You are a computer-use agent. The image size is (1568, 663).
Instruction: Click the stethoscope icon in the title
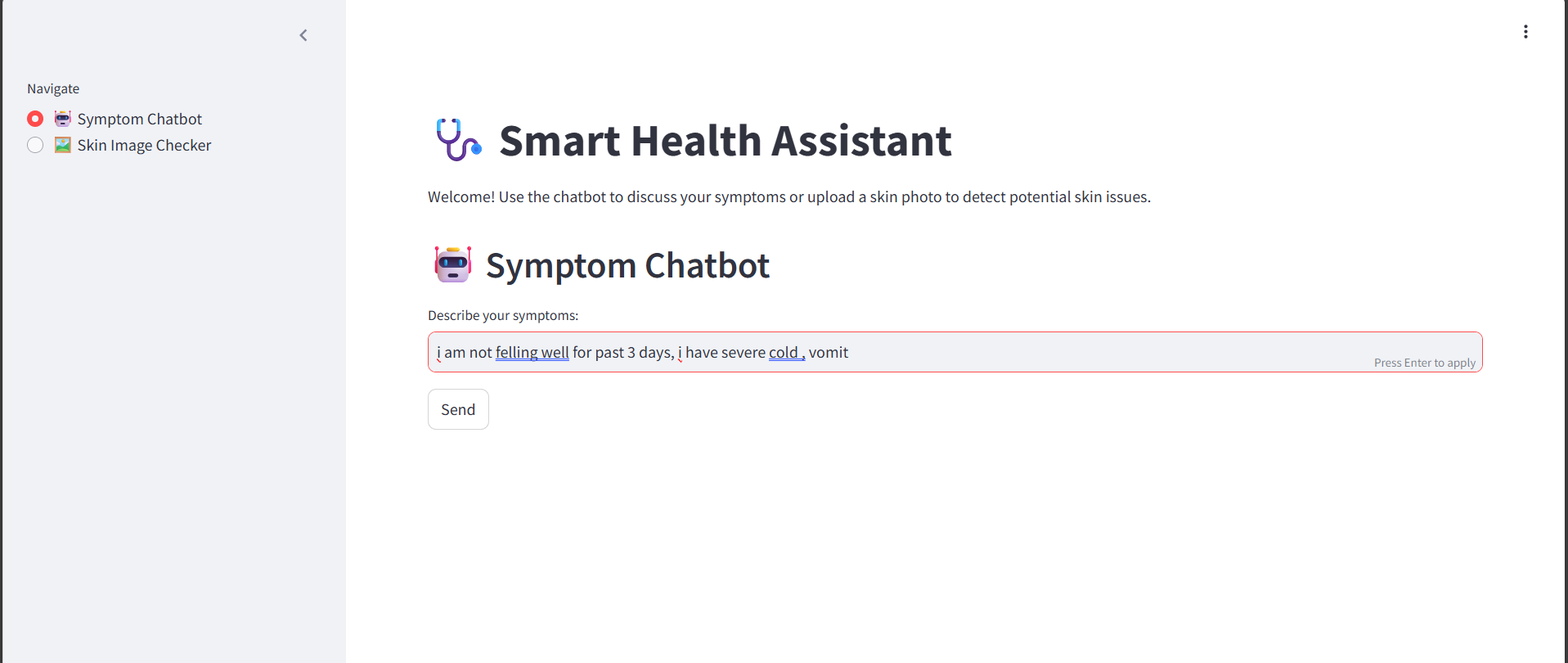(459, 140)
